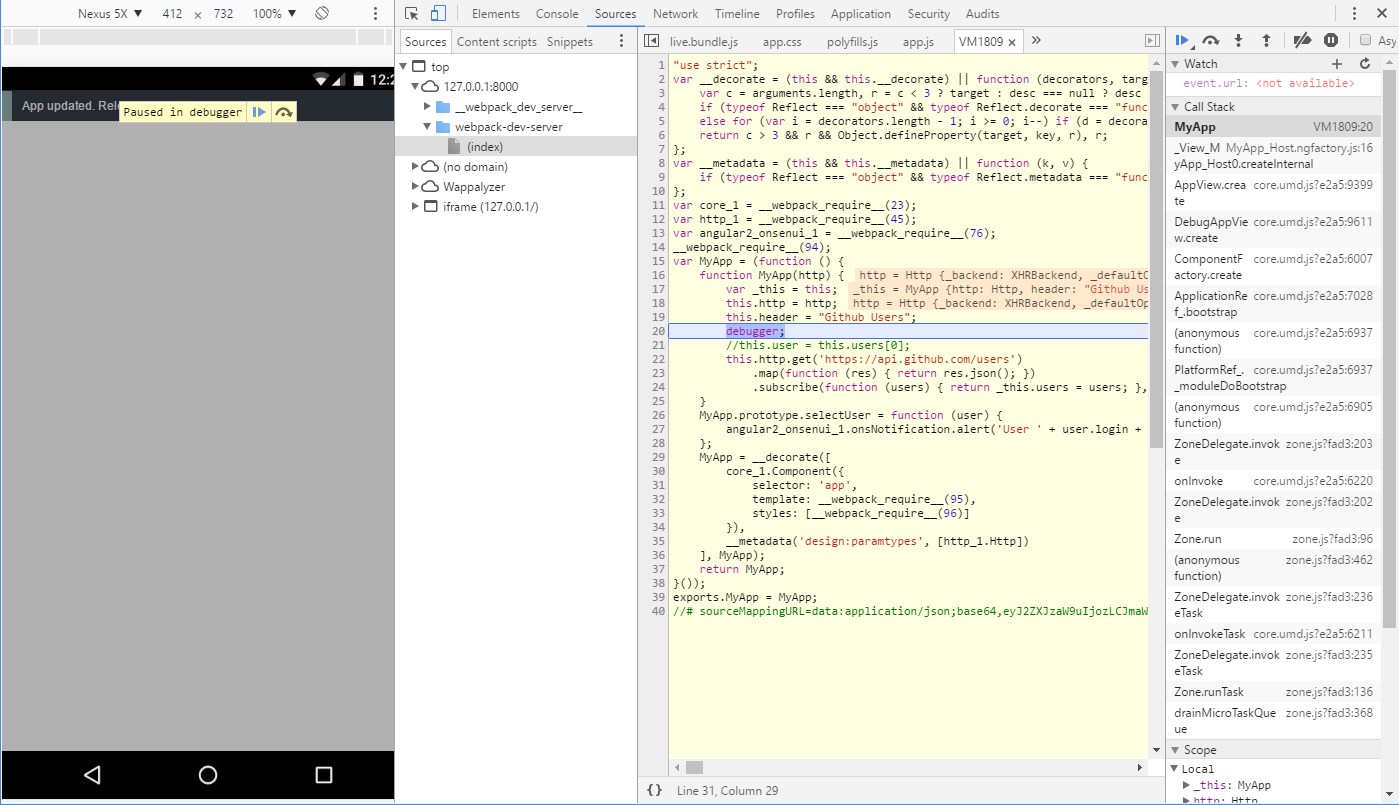This screenshot has width=1399, height=805.
Task: Switch to the Network tab
Action: [675, 14]
